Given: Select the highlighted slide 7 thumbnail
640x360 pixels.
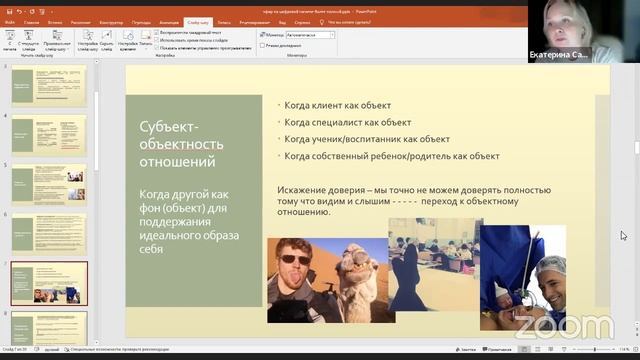Looking at the screenshot, I should tap(49, 284).
